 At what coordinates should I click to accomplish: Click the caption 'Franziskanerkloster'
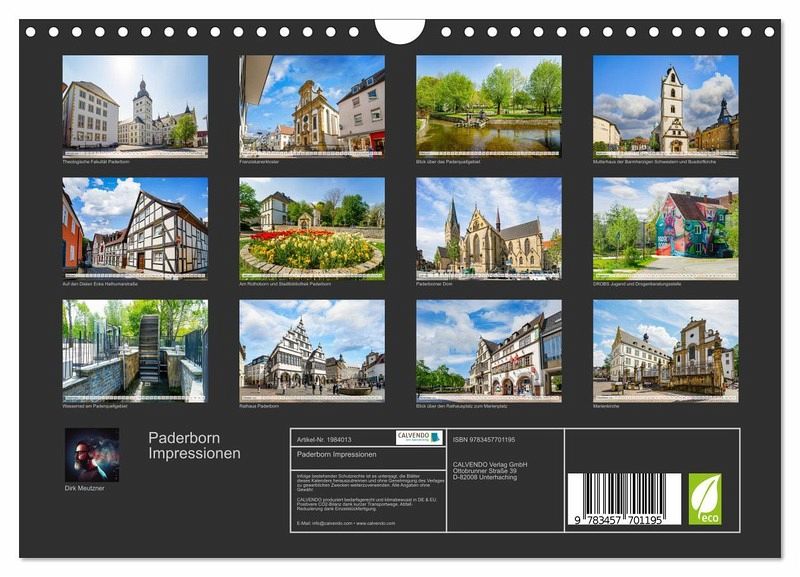click(x=259, y=162)
